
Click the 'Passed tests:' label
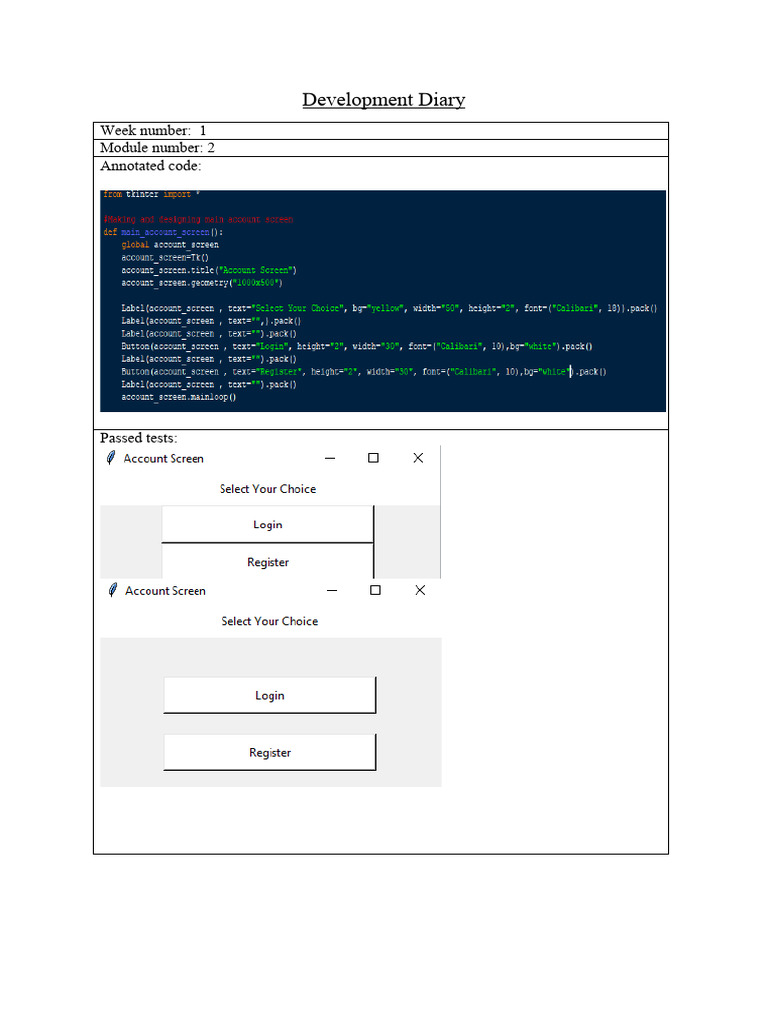coord(138,438)
